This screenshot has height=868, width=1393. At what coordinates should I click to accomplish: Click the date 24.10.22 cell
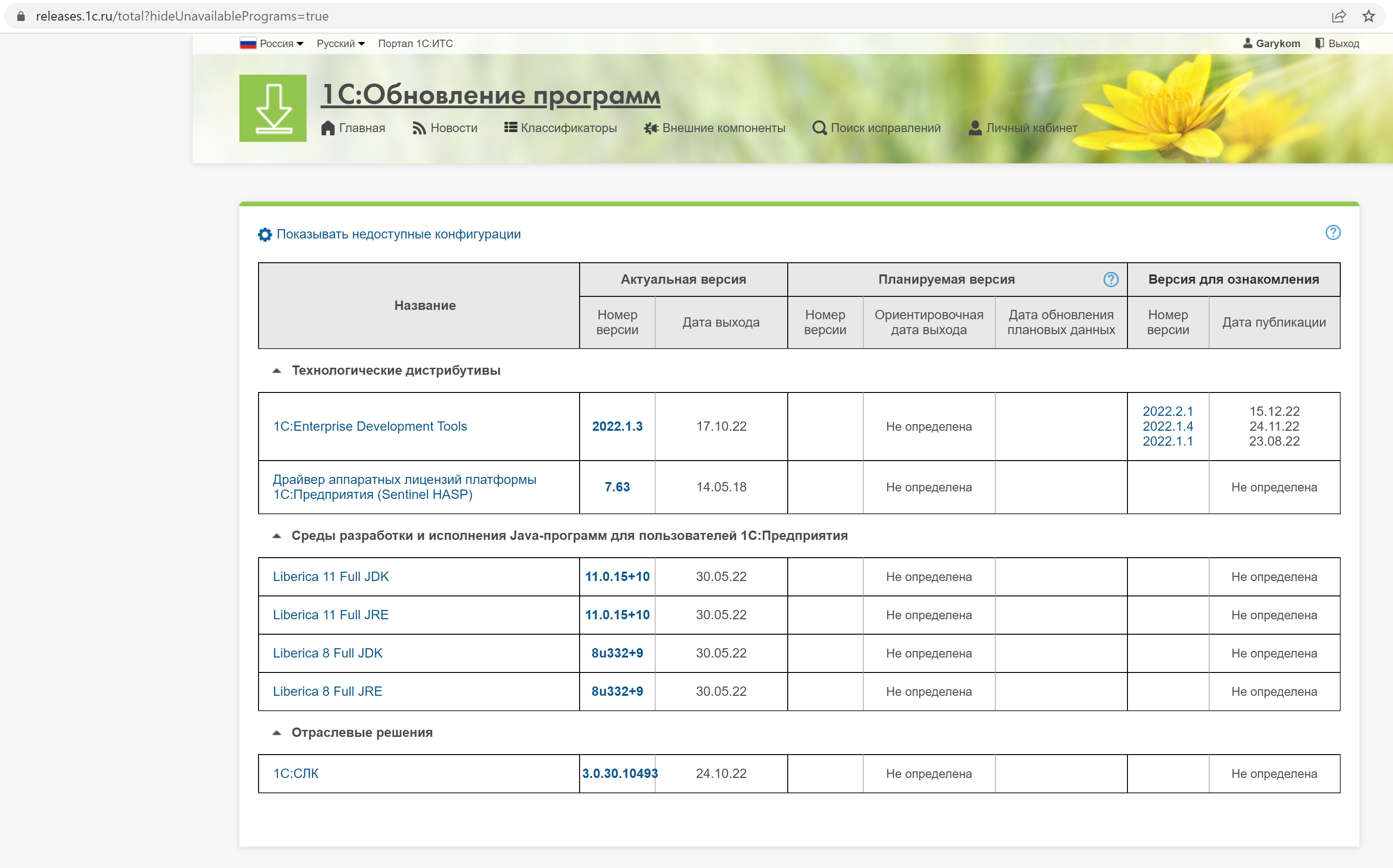[721, 774]
